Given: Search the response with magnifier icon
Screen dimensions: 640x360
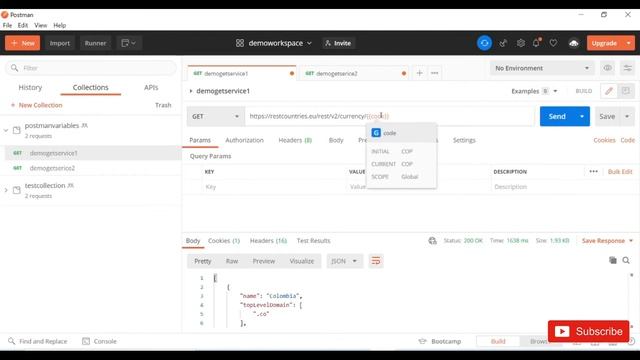Looking at the screenshot, I should [x=626, y=260].
